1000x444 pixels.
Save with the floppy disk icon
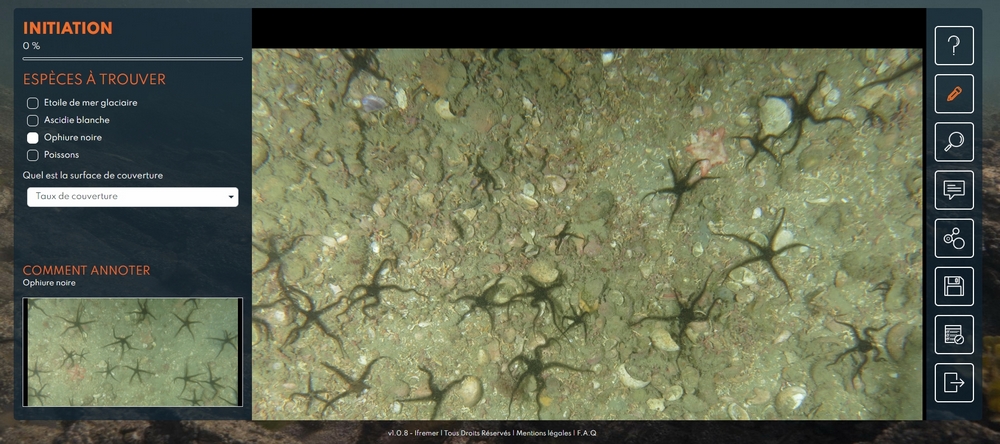954,287
